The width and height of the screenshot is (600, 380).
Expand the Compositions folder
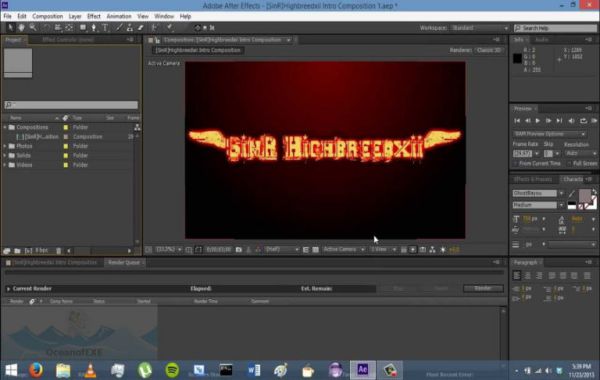click(5, 127)
